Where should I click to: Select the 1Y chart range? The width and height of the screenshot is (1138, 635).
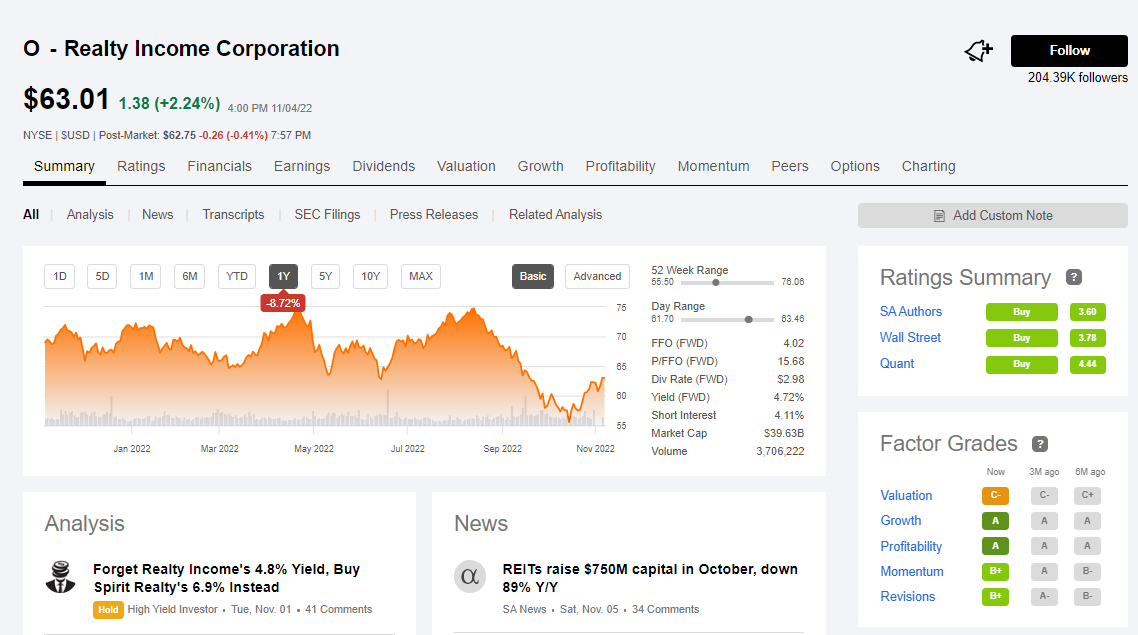[283, 276]
